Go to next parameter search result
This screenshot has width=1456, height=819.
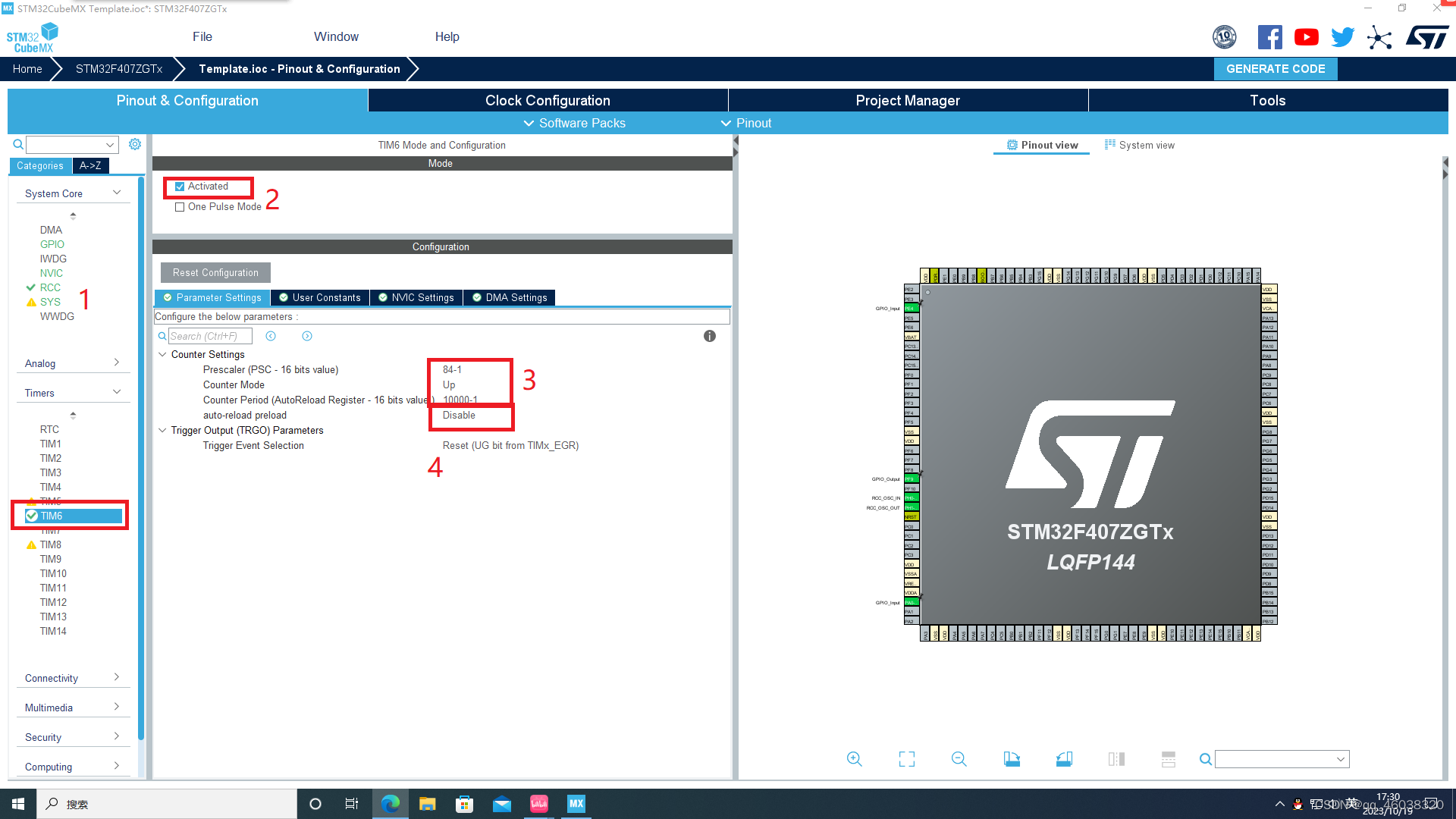pyautogui.click(x=307, y=336)
